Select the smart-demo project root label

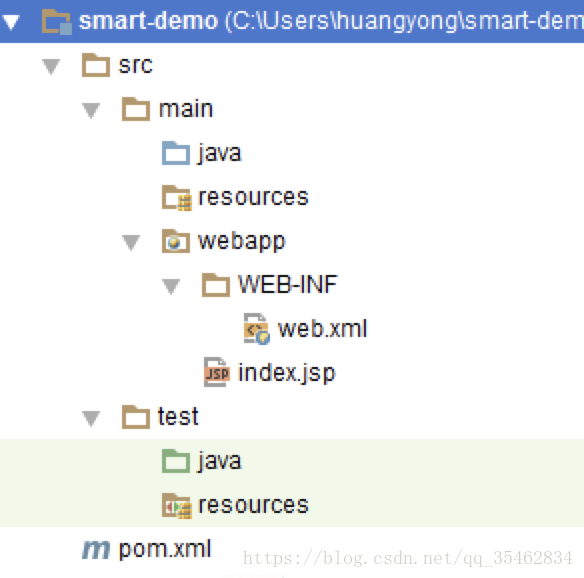148,21
